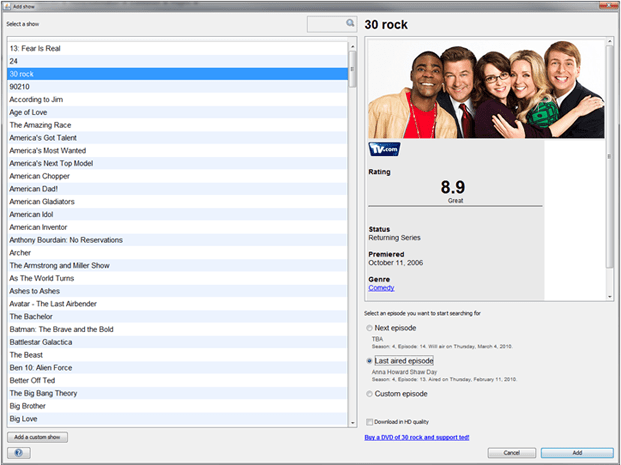The height and width of the screenshot is (465, 621).
Task: Click the 8.9 rating value
Action: coord(453,187)
